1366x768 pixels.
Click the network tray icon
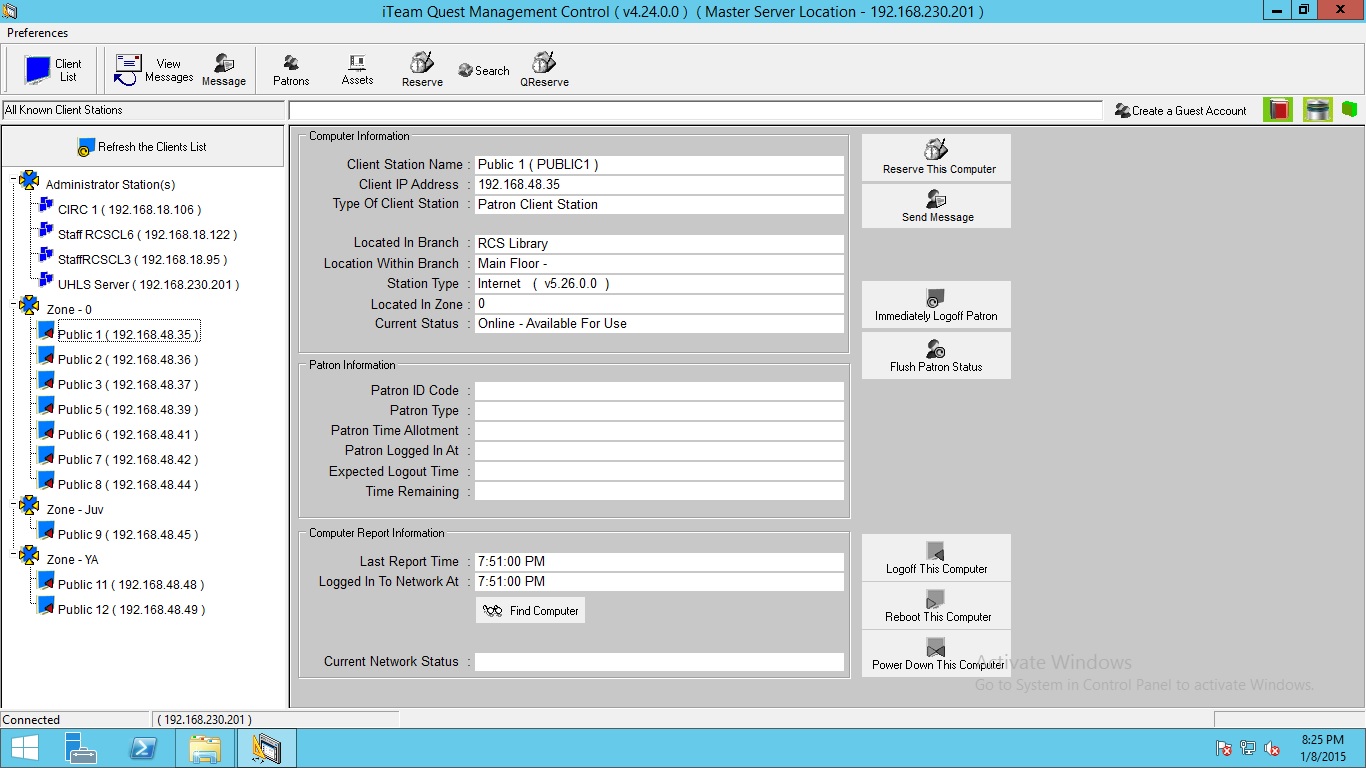tap(1248, 748)
